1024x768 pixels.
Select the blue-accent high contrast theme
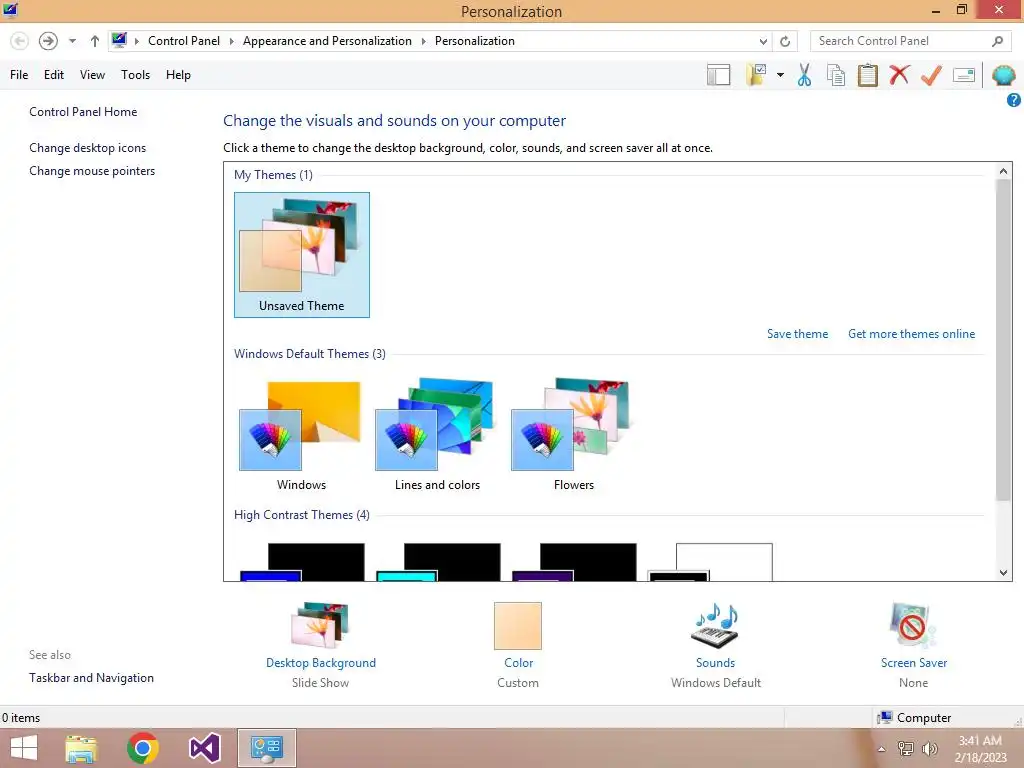click(x=302, y=562)
